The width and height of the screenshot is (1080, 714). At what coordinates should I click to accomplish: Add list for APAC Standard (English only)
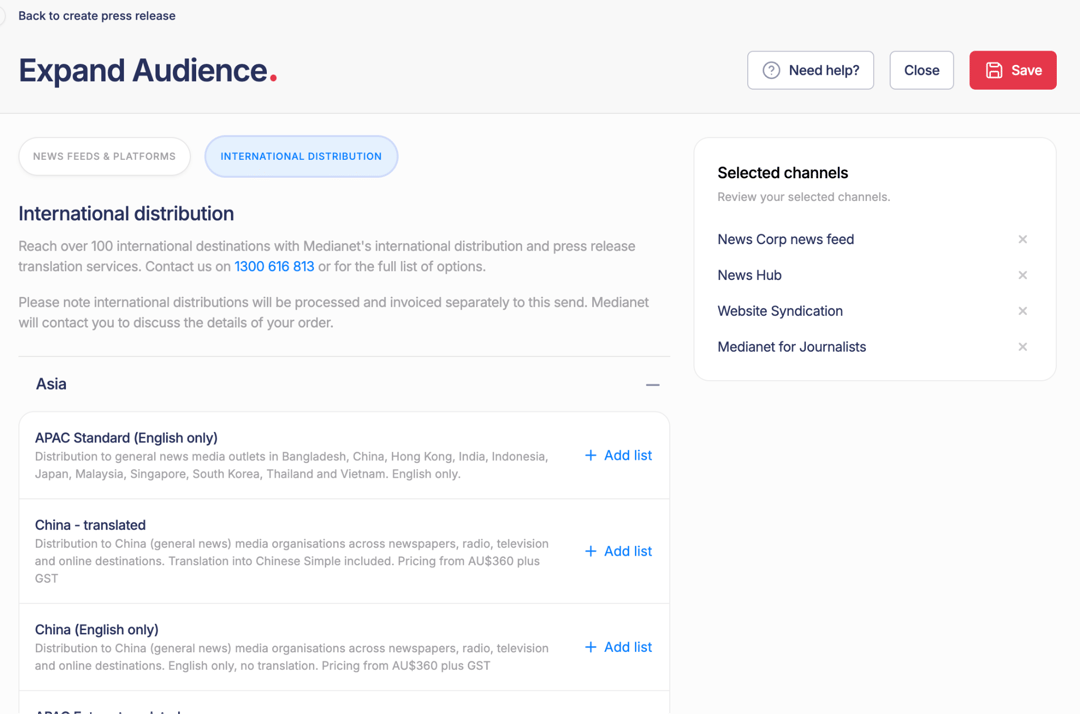619,455
